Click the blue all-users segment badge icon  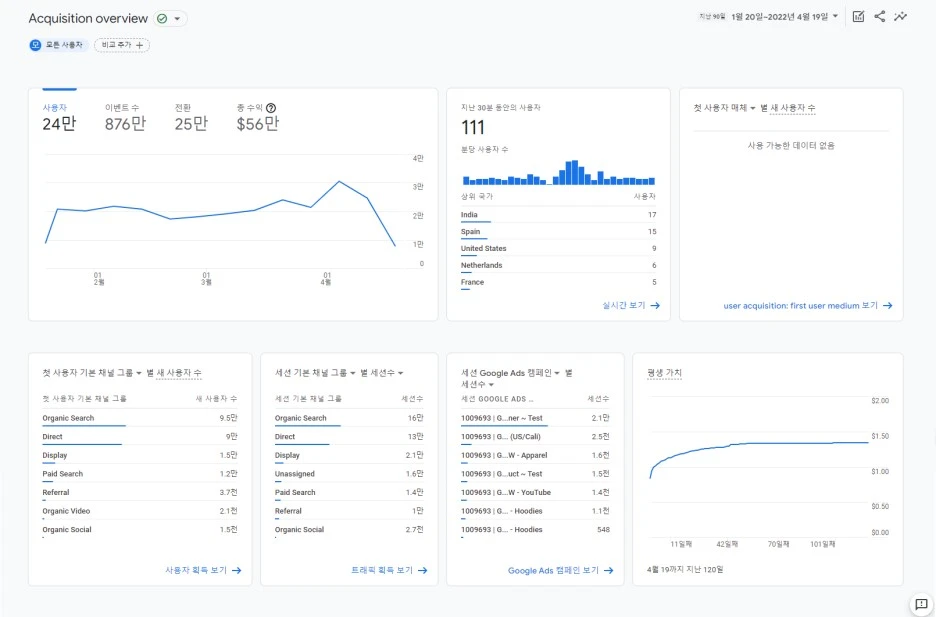pos(35,45)
